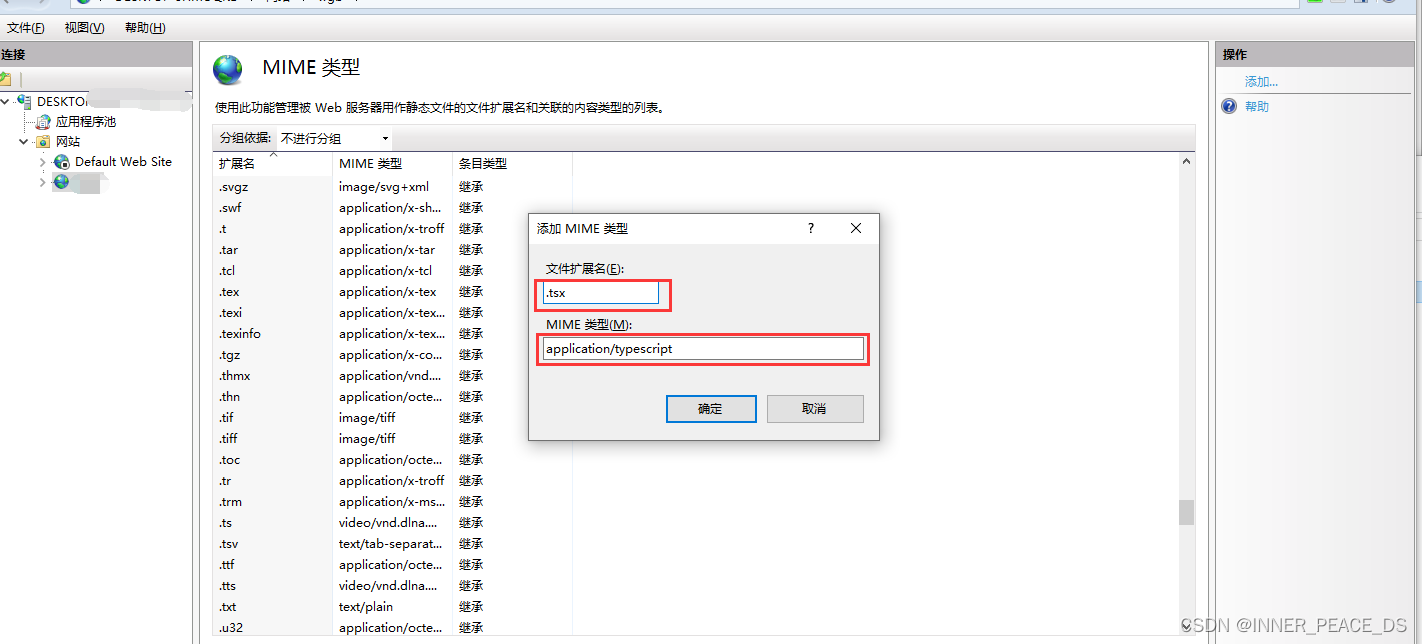
Task: Select the .tif row
Action: click(x=393, y=418)
